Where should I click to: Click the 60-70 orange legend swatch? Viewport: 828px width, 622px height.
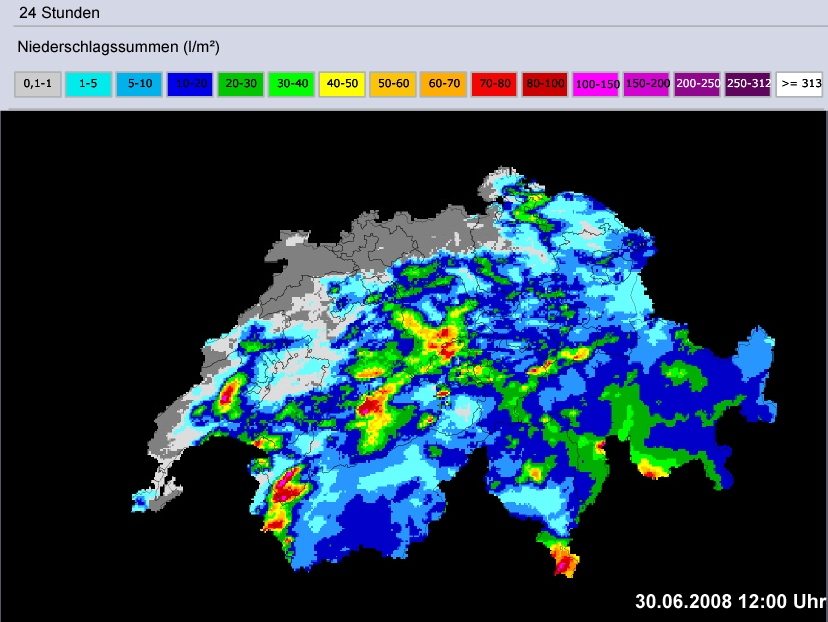coord(444,84)
